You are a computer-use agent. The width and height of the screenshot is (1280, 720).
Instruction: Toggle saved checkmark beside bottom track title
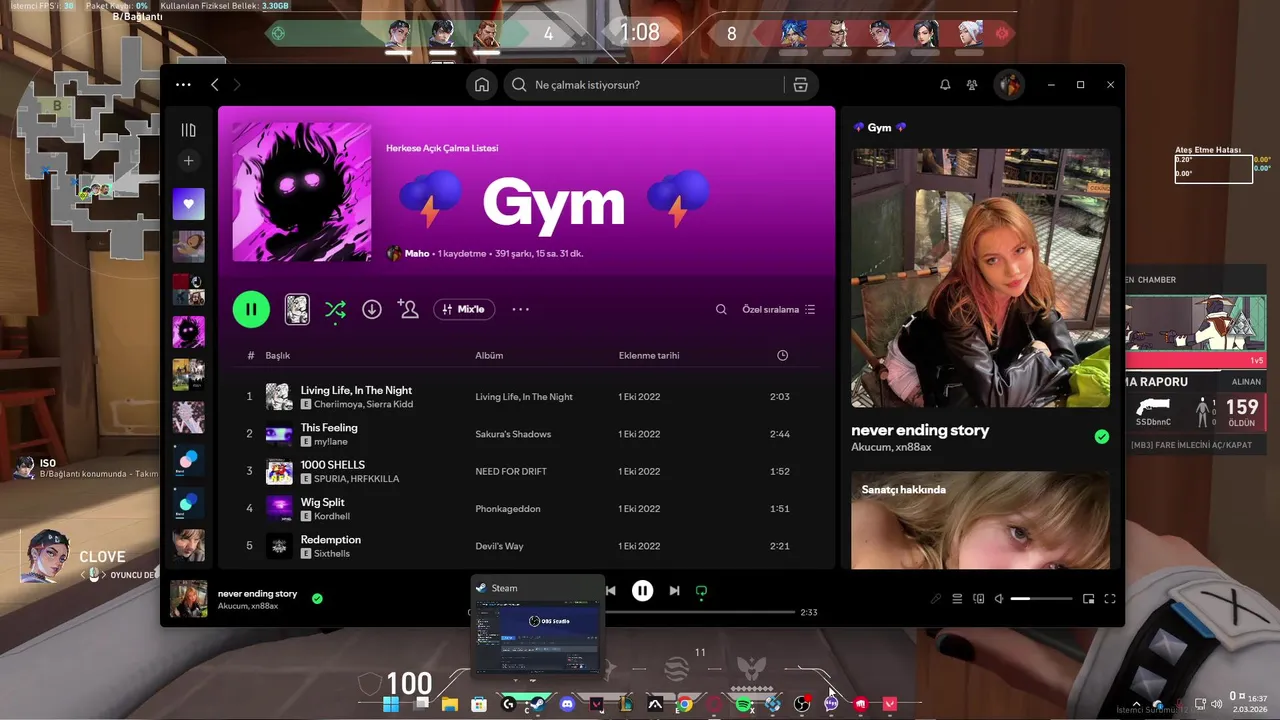[x=317, y=598]
